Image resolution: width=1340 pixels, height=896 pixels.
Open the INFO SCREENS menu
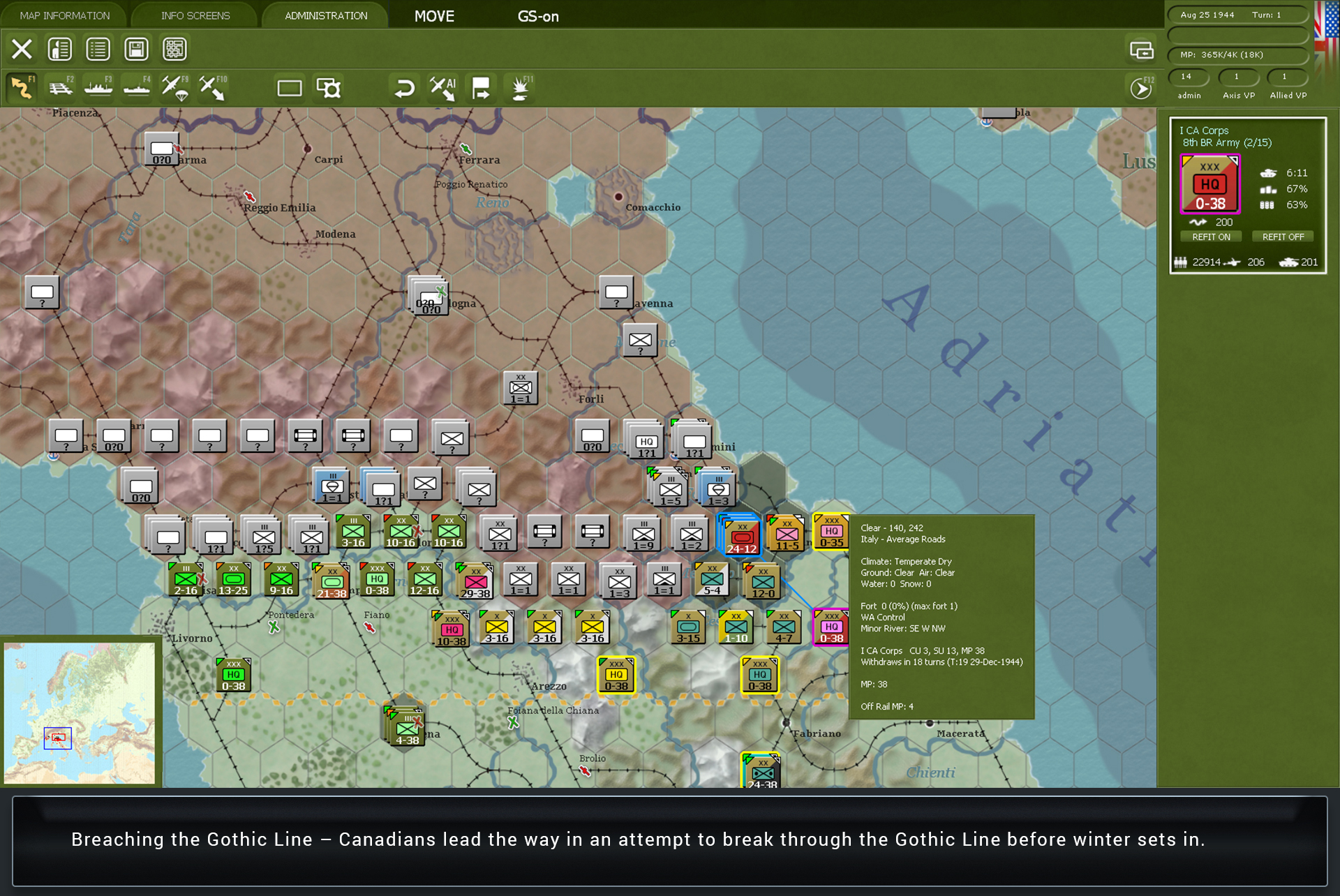[x=194, y=15]
